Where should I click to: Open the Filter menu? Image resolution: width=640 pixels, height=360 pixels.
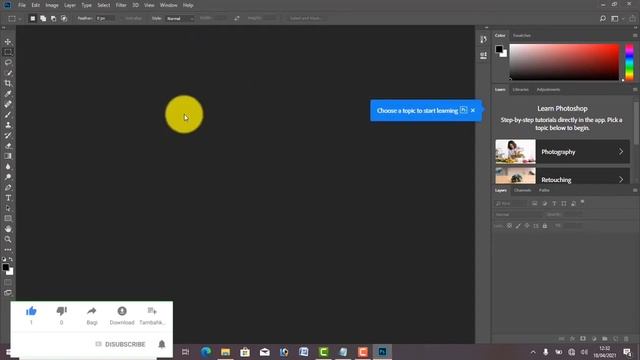(121, 5)
